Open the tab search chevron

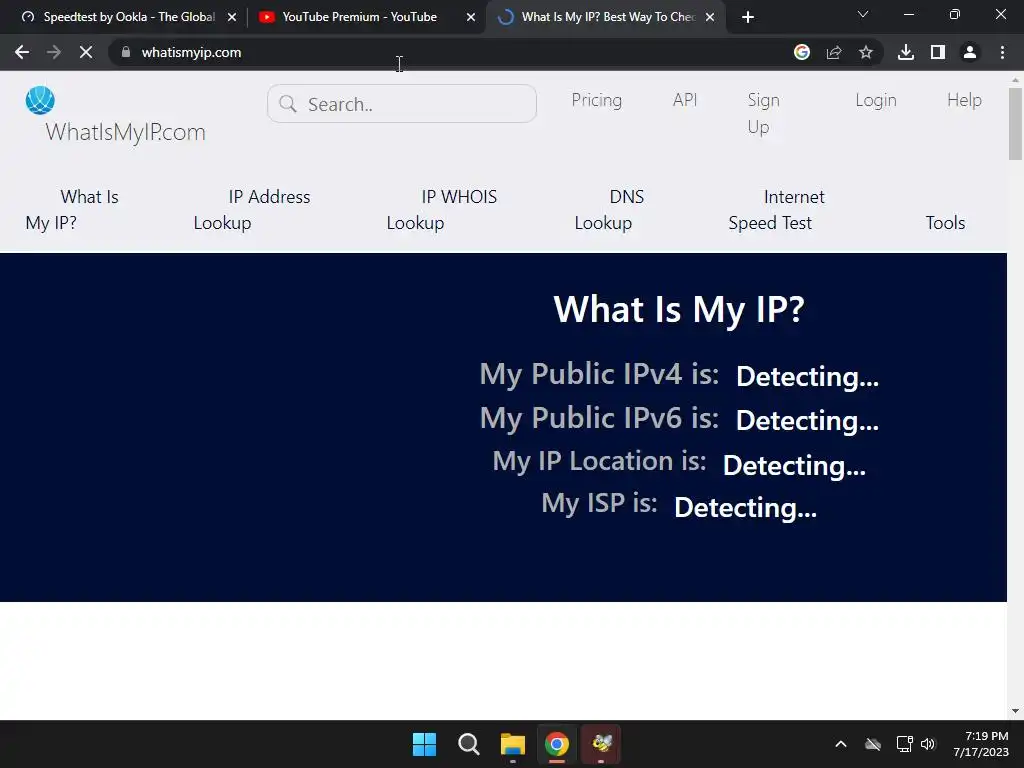tap(863, 14)
